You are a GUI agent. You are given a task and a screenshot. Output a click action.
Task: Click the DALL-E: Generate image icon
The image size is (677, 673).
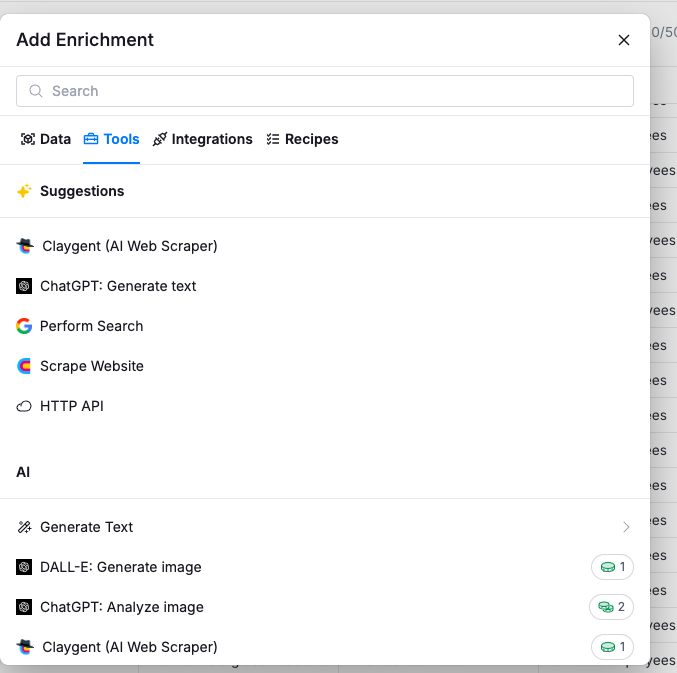point(24,567)
